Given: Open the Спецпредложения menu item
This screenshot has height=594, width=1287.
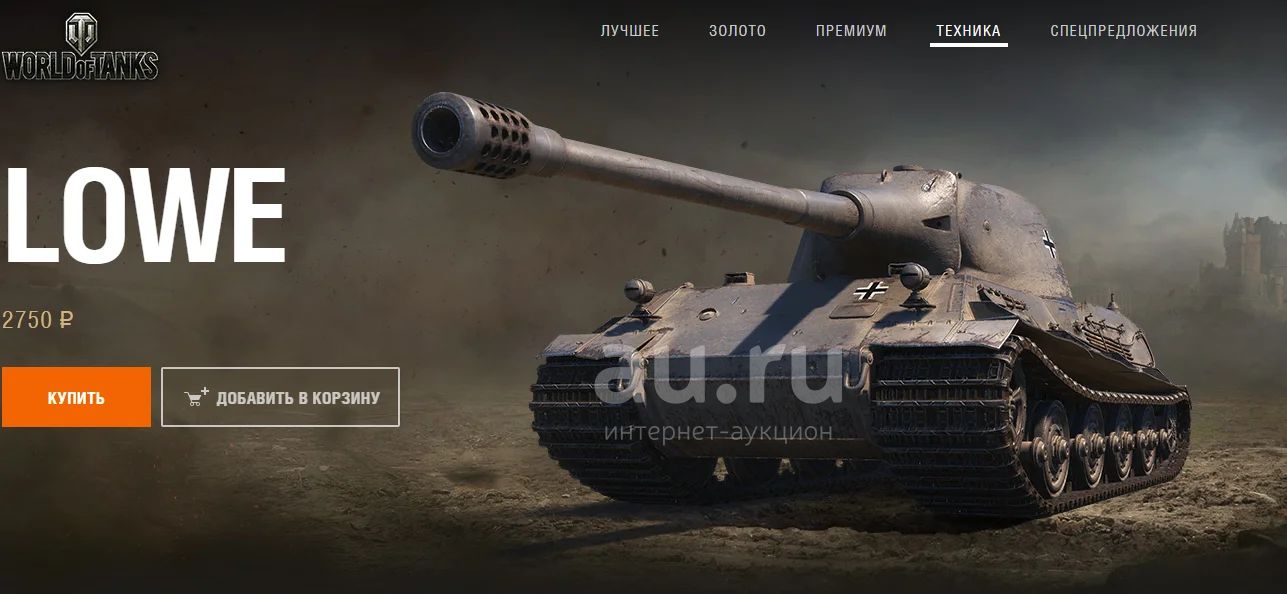Looking at the screenshot, I should pyautogui.click(x=1123, y=31).
